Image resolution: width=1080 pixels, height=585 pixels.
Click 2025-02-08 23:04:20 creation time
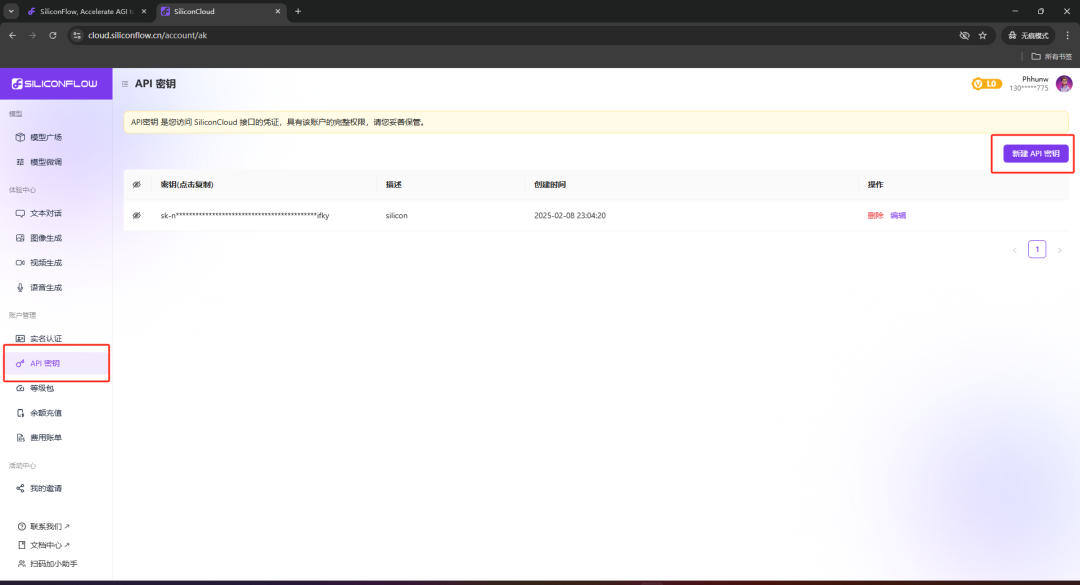(x=570, y=216)
